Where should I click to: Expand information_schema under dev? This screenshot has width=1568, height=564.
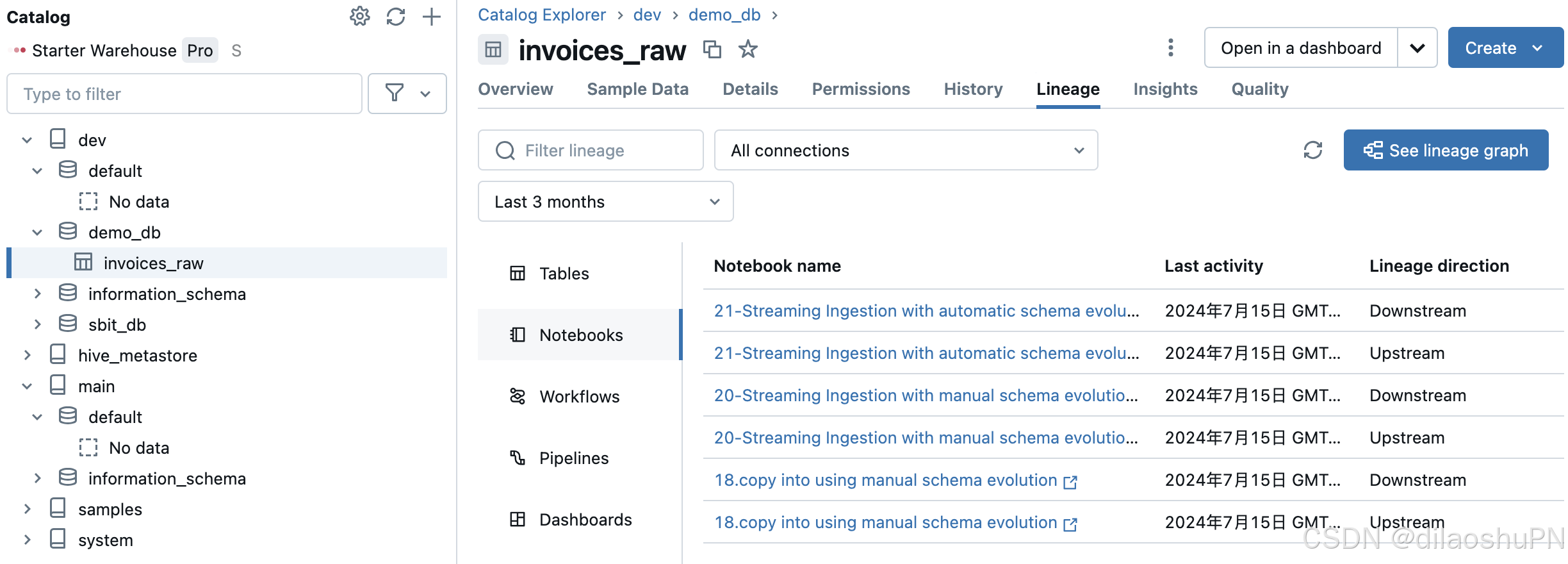(37, 294)
